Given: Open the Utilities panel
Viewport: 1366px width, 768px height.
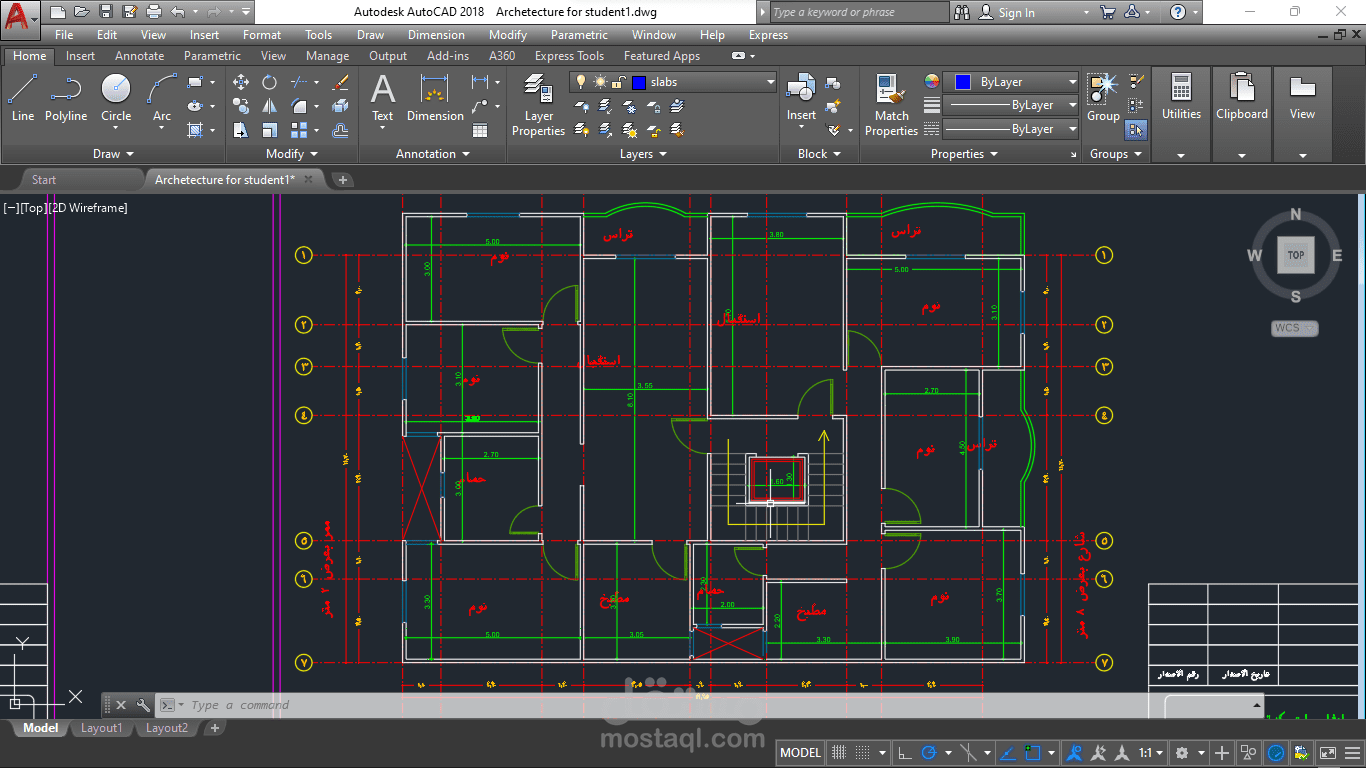Looking at the screenshot, I should (x=1181, y=115).
